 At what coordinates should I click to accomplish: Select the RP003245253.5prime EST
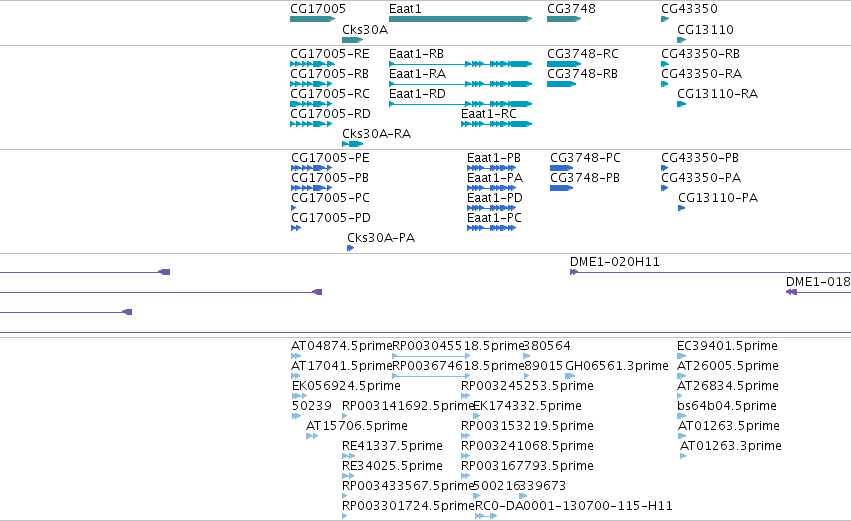[x=466, y=396]
